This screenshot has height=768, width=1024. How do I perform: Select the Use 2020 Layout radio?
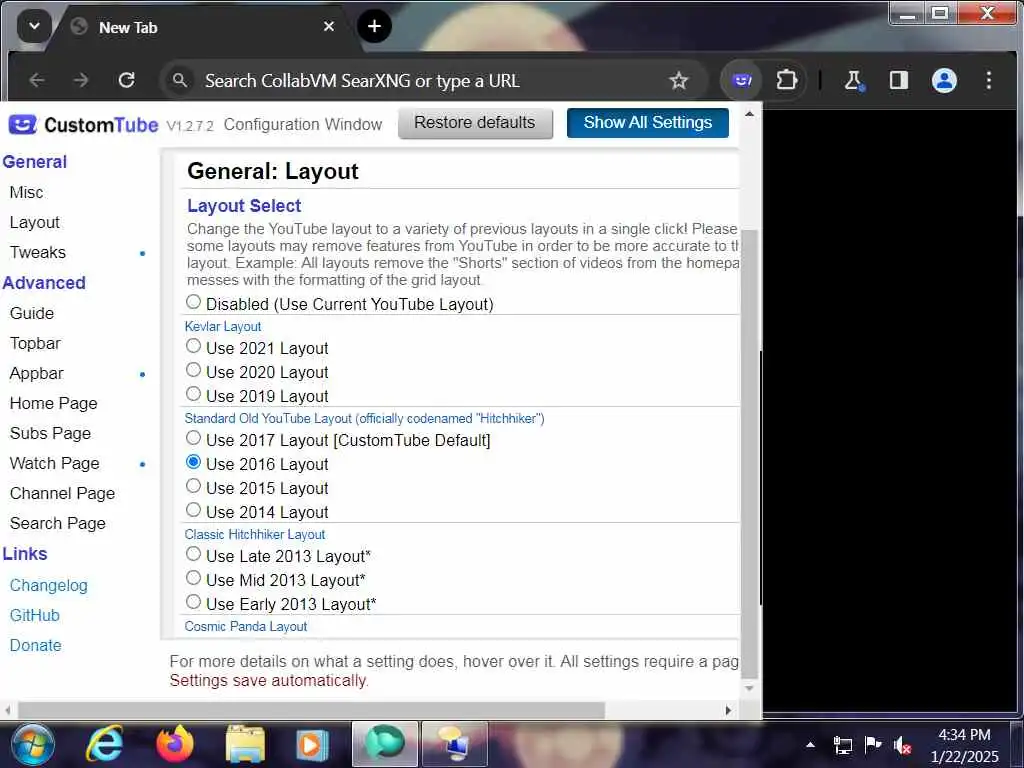point(193,370)
